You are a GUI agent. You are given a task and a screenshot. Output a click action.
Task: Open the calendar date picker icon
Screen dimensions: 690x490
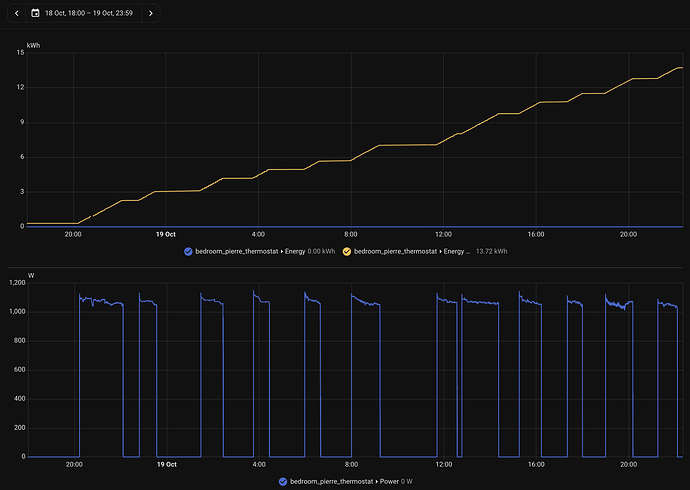pyautogui.click(x=35, y=13)
